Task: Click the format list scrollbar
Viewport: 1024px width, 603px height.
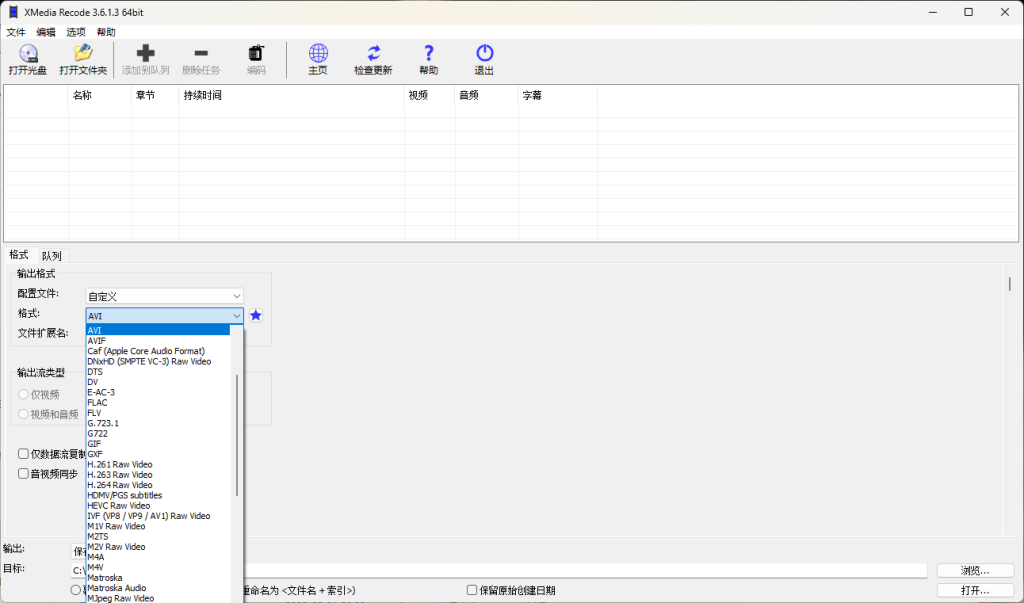Action: 237,435
